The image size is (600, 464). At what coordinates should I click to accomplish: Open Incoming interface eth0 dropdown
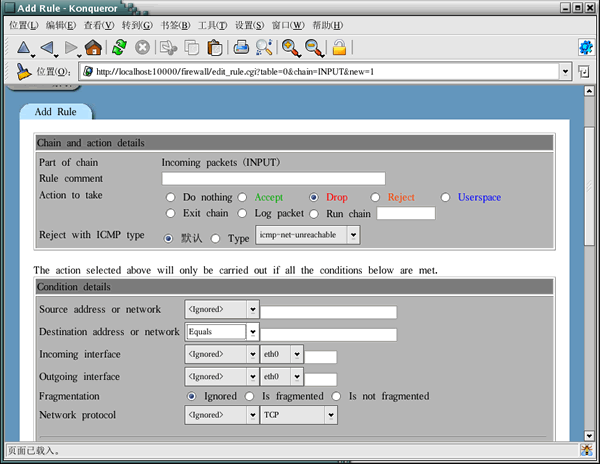pos(282,354)
